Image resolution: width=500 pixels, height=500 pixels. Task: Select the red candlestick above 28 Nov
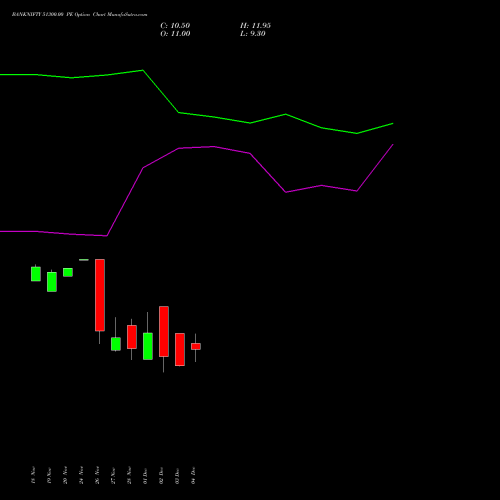pos(132,337)
